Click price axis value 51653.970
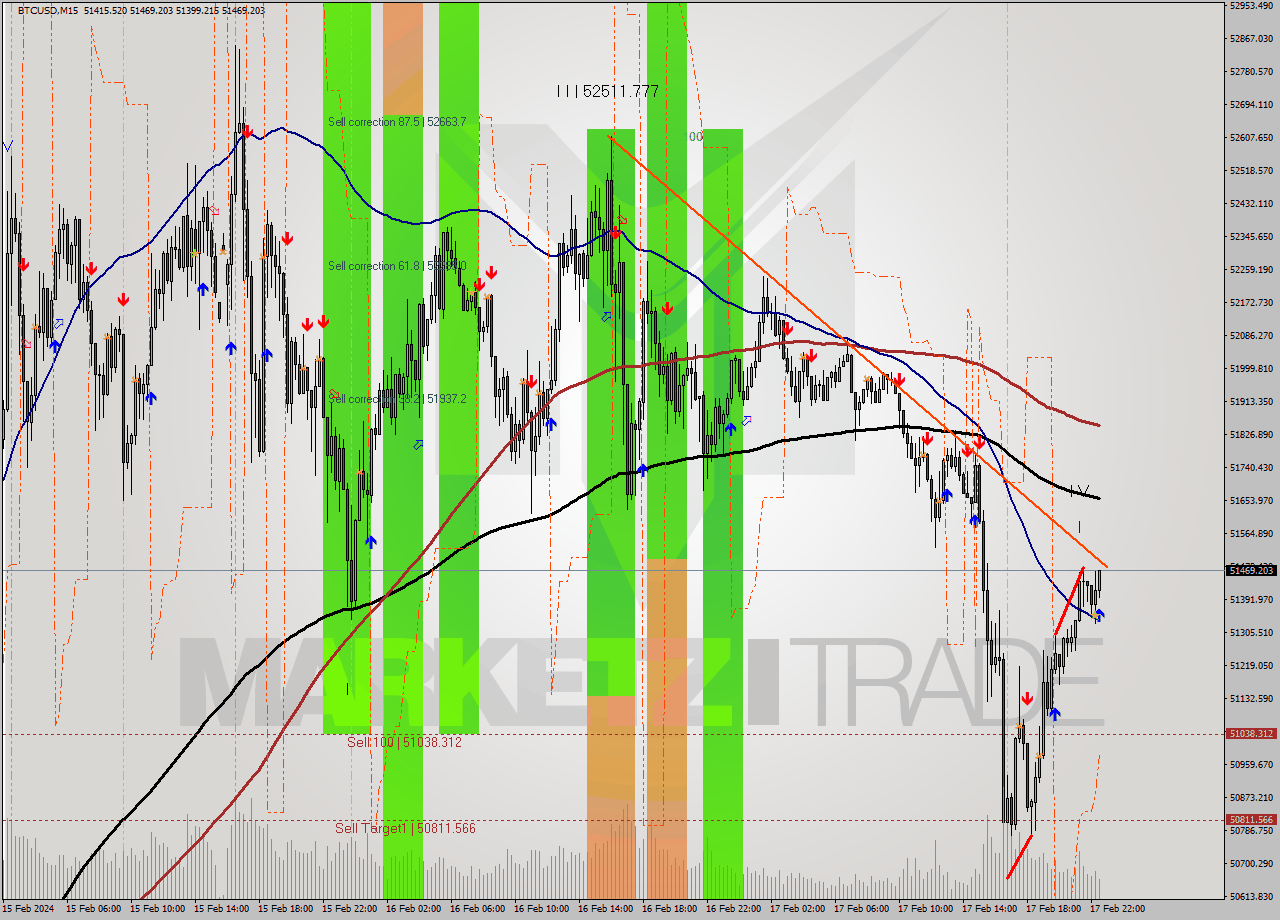Screen dimensions: 1280x920 click(x=1252, y=501)
